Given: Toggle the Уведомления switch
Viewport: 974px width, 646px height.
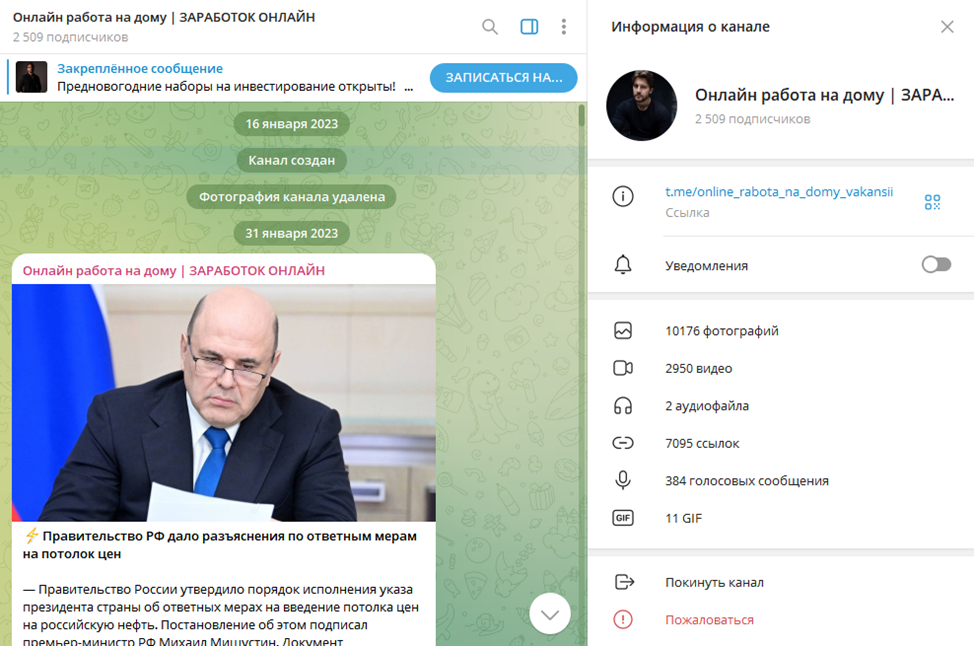Looking at the screenshot, I should click(936, 265).
